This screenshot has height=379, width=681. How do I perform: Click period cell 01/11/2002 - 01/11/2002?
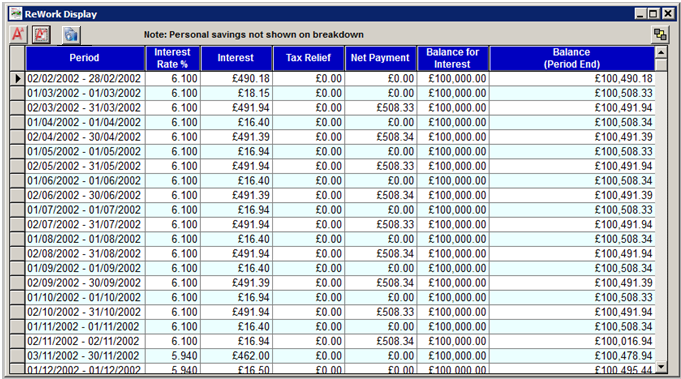(x=85, y=326)
